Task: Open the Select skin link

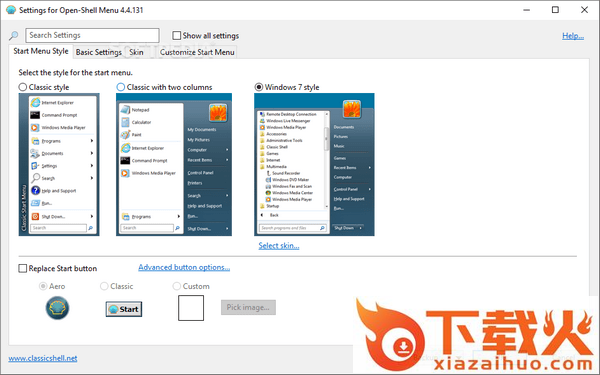Action: (x=279, y=246)
